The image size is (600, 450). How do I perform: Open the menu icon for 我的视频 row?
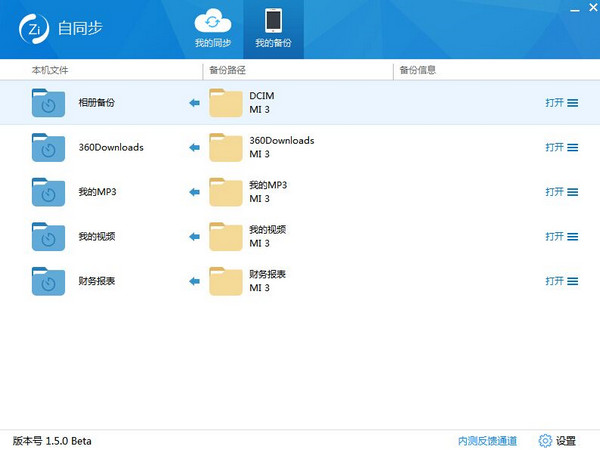[x=573, y=237]
